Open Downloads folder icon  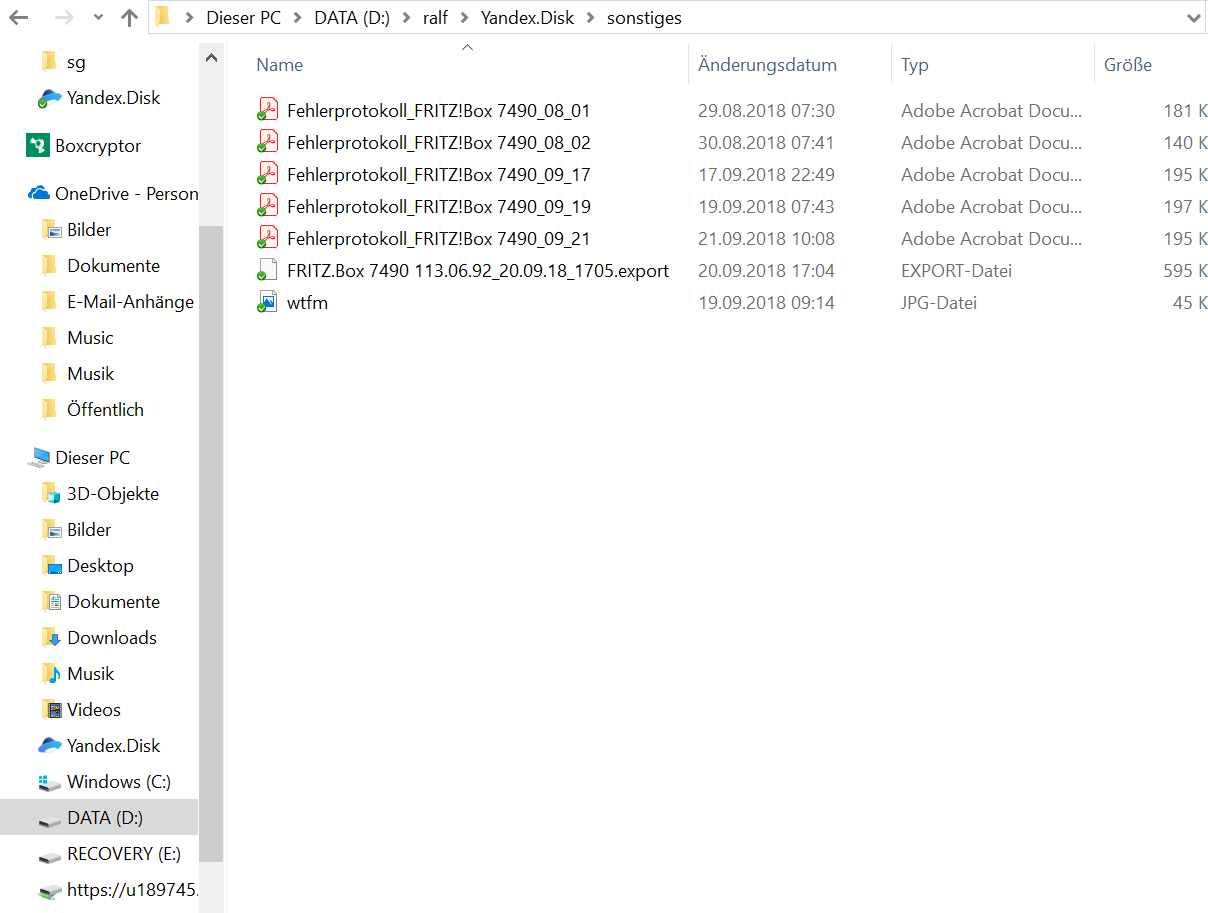51,637
